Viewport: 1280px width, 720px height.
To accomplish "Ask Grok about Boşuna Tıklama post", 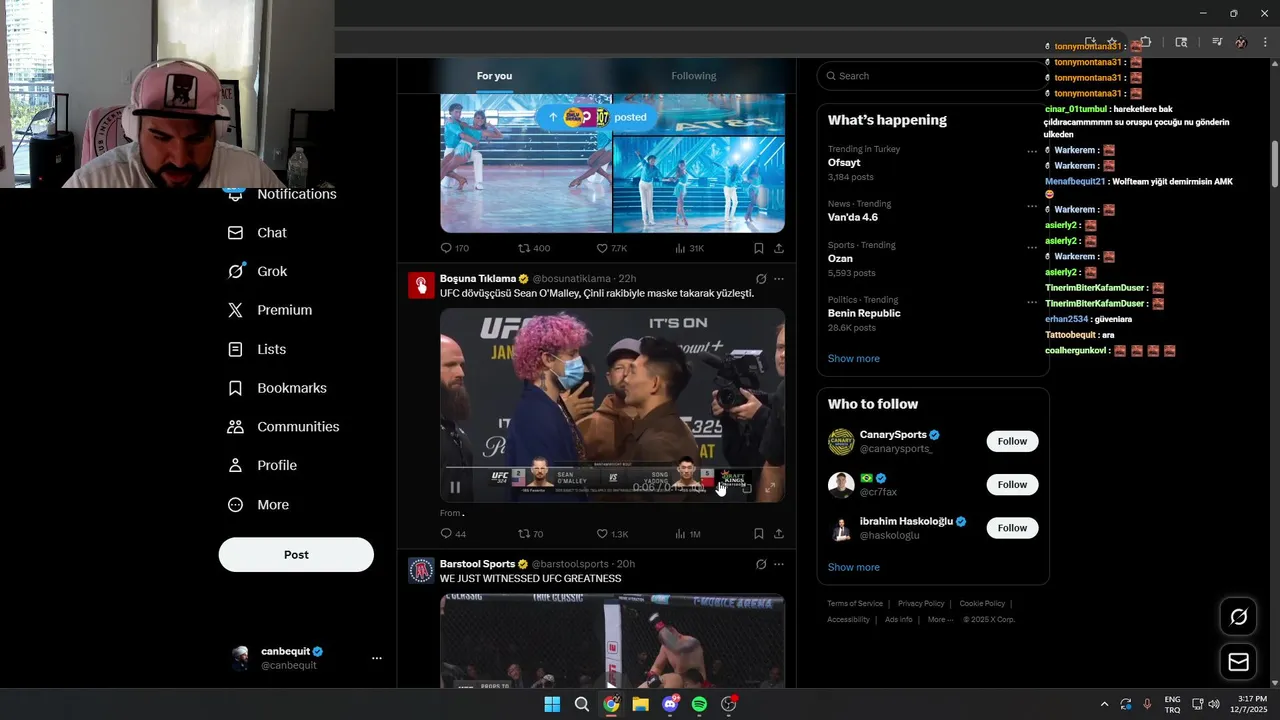I will click(x=761, y=279).
